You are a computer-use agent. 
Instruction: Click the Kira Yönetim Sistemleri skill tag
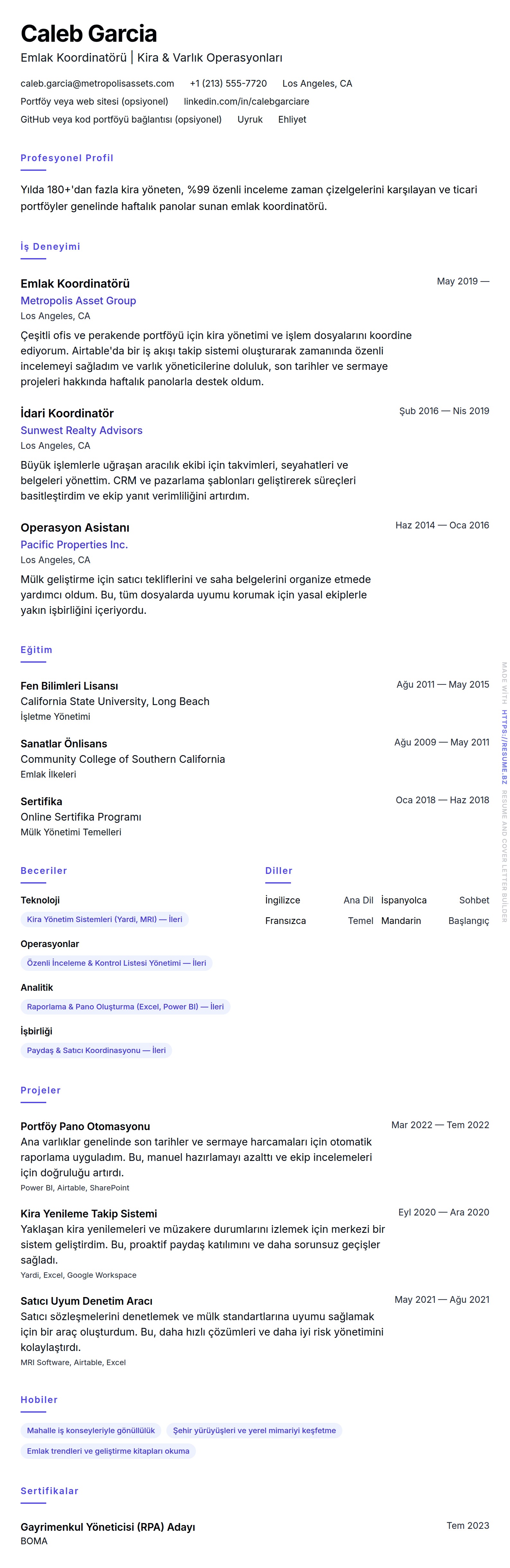tap(105, 919)
